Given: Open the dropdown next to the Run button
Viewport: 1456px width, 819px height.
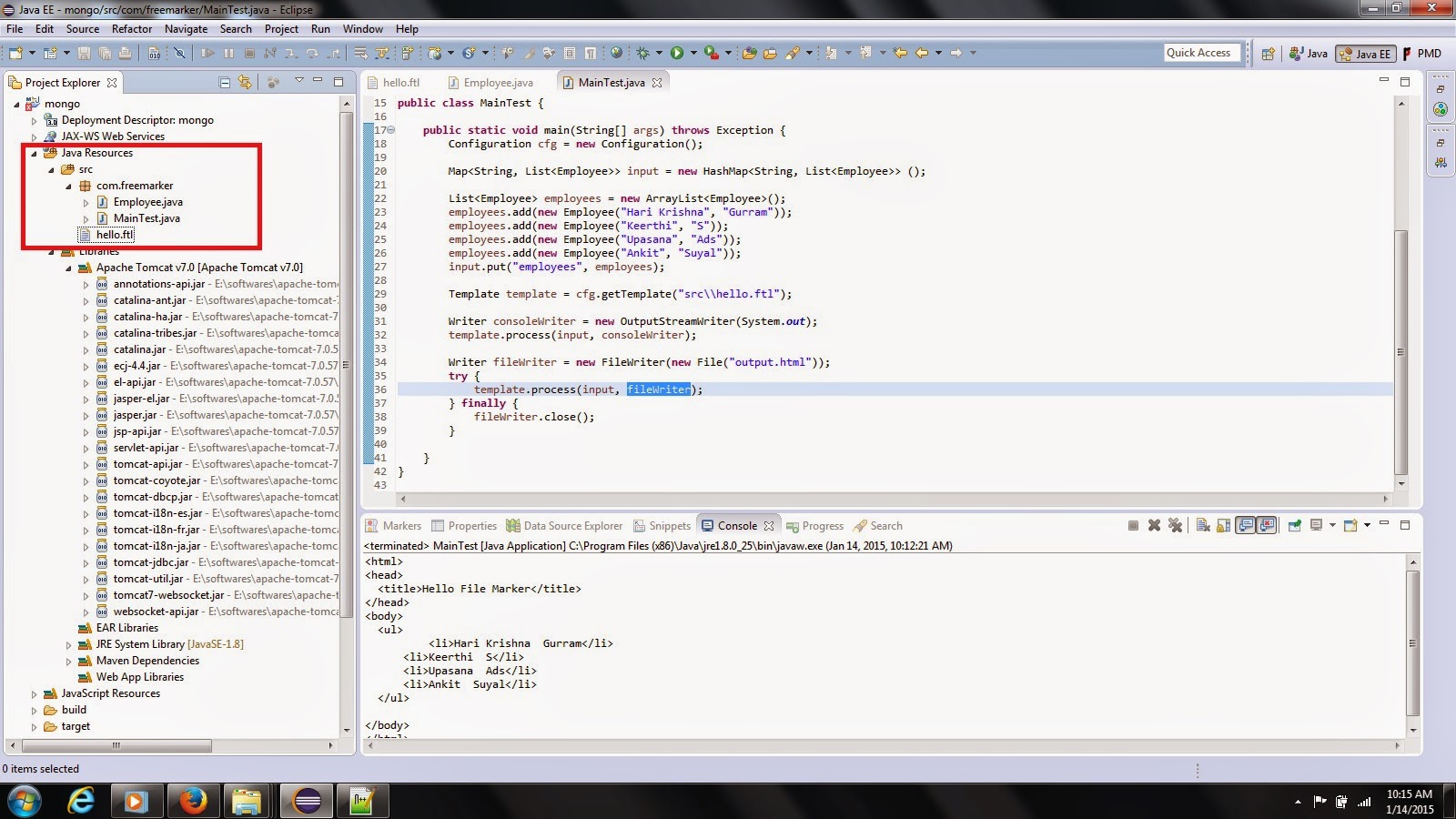Looking at the screenshot, I should tap(693, 53).
